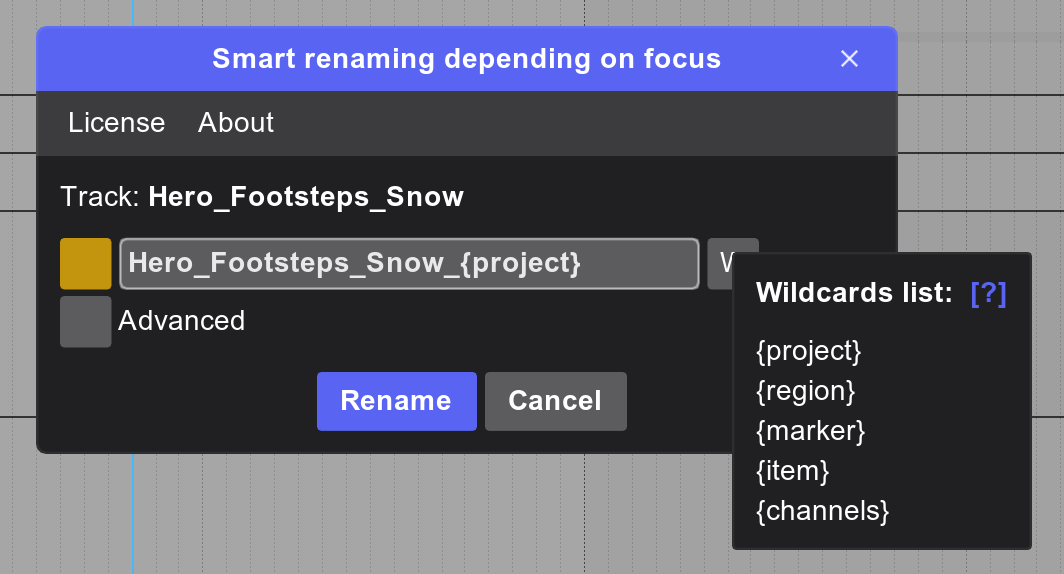Screen dimensions: 1064x574
Task: Close the Smart renaming dialog
Action: 849,59
